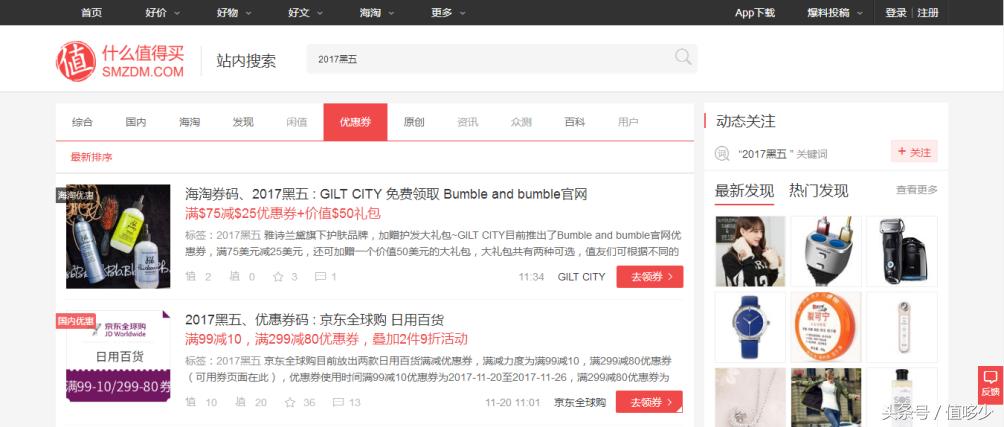This screenshot has height=427, width=1004.
Task: Open the necklace thumbnail in sidebar
Action: 750,397
